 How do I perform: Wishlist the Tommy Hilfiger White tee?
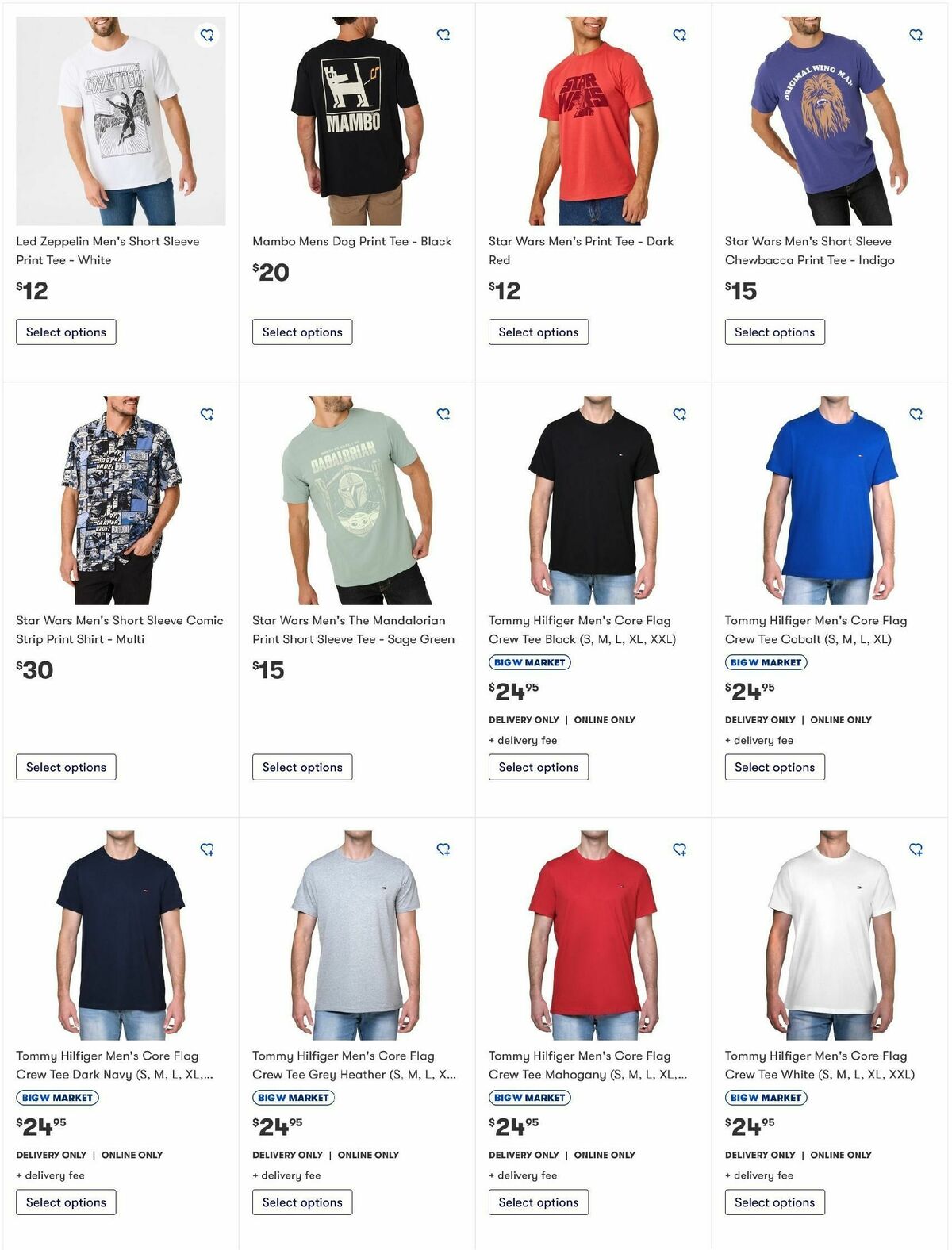916,849
